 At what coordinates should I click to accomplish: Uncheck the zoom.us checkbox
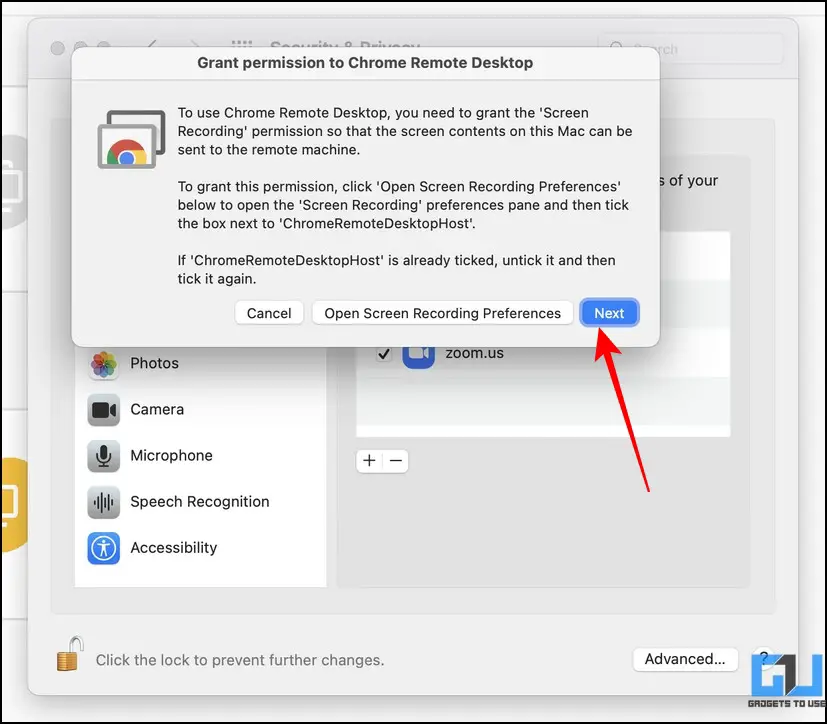tap(384, 353)
